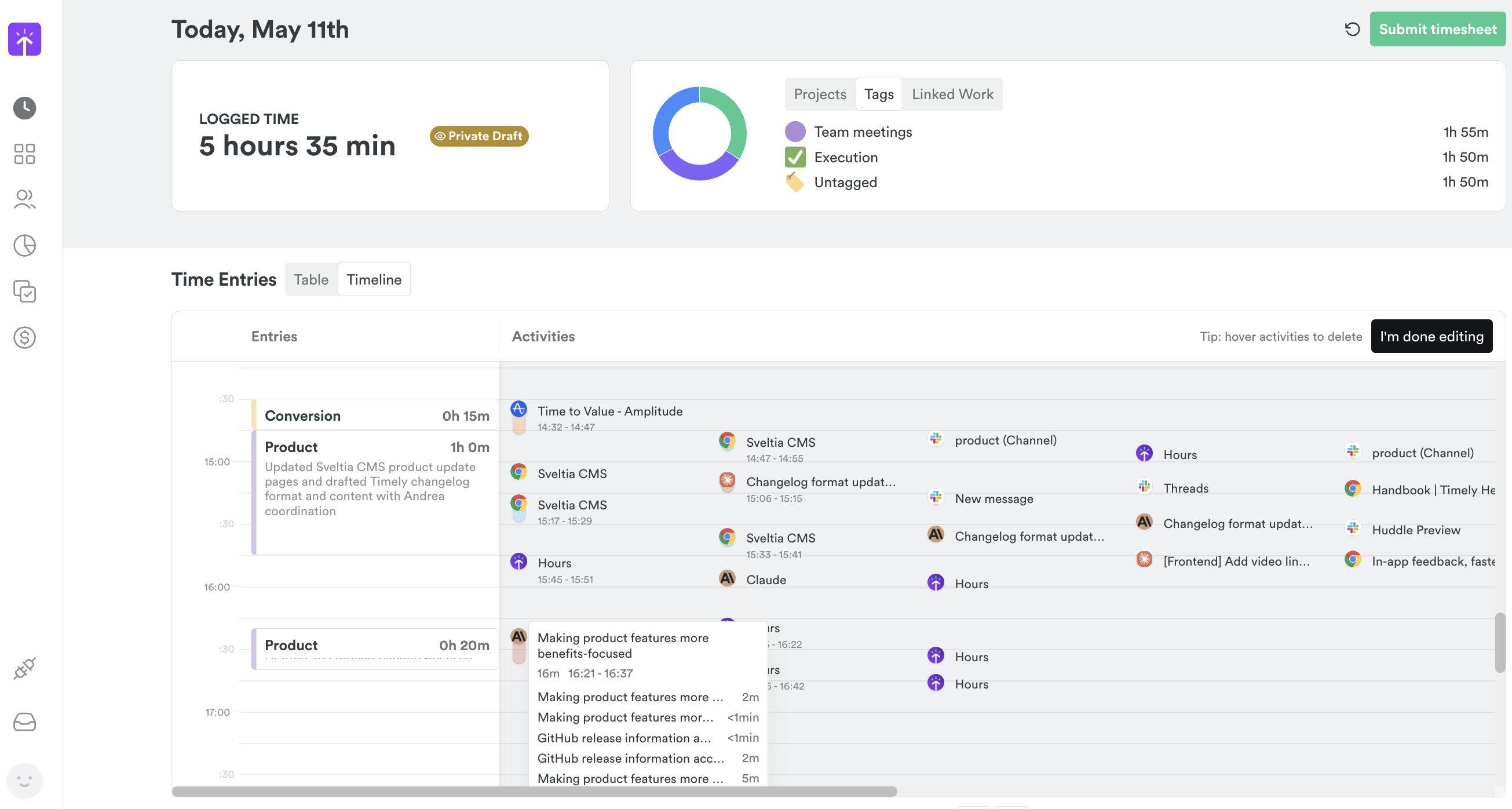Viewport: 1512px width, 809px height.
Task: Click the Making product features benefits-focused popup title
Action: point(623,645)
